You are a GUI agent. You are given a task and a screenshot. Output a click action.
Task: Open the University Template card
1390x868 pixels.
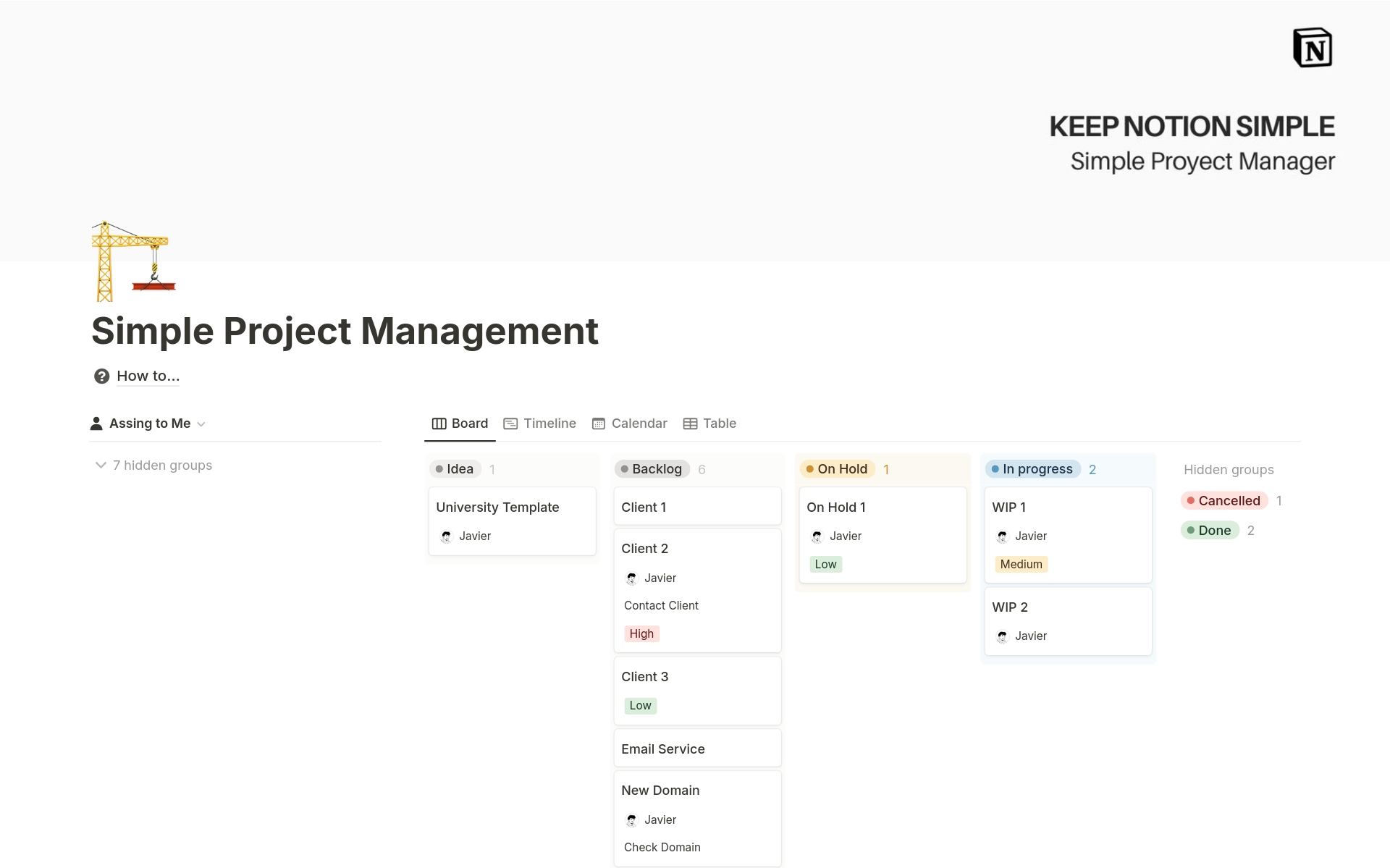pos(497,507)
